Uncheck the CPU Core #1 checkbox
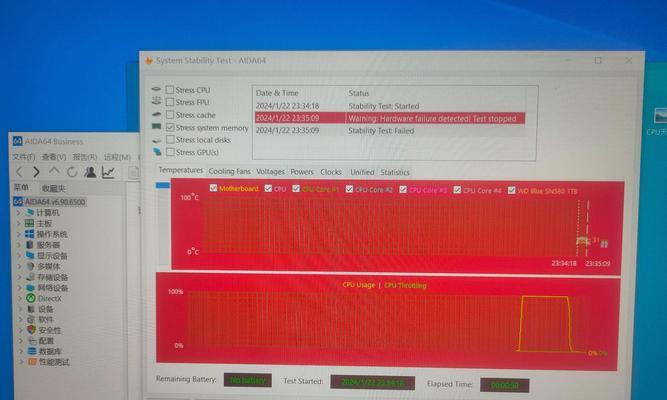The height and width of the screenshot is (400, 667). (296, 189)
